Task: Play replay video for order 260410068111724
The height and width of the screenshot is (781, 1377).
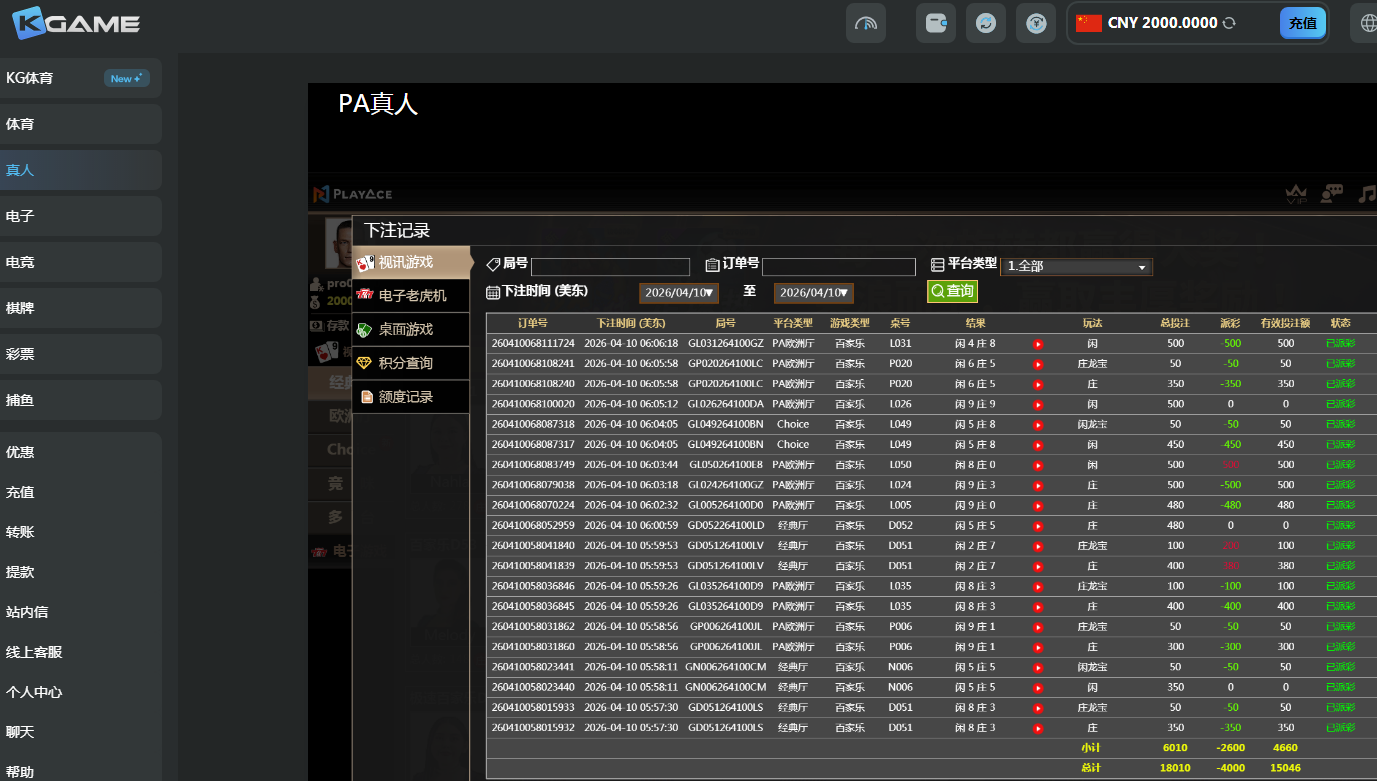Action: [1038, 344]
